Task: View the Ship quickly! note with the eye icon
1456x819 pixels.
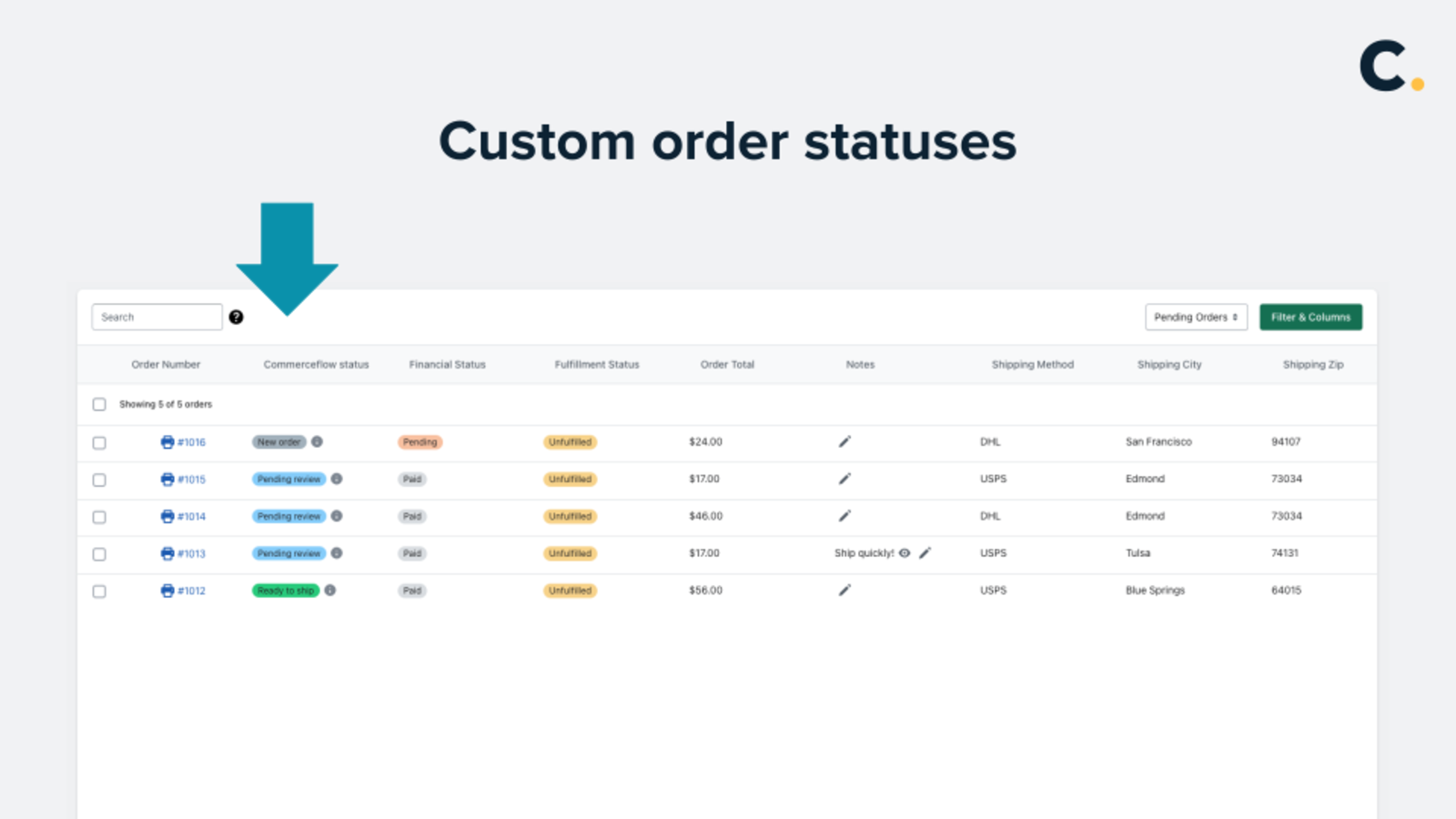Action: 904,553
